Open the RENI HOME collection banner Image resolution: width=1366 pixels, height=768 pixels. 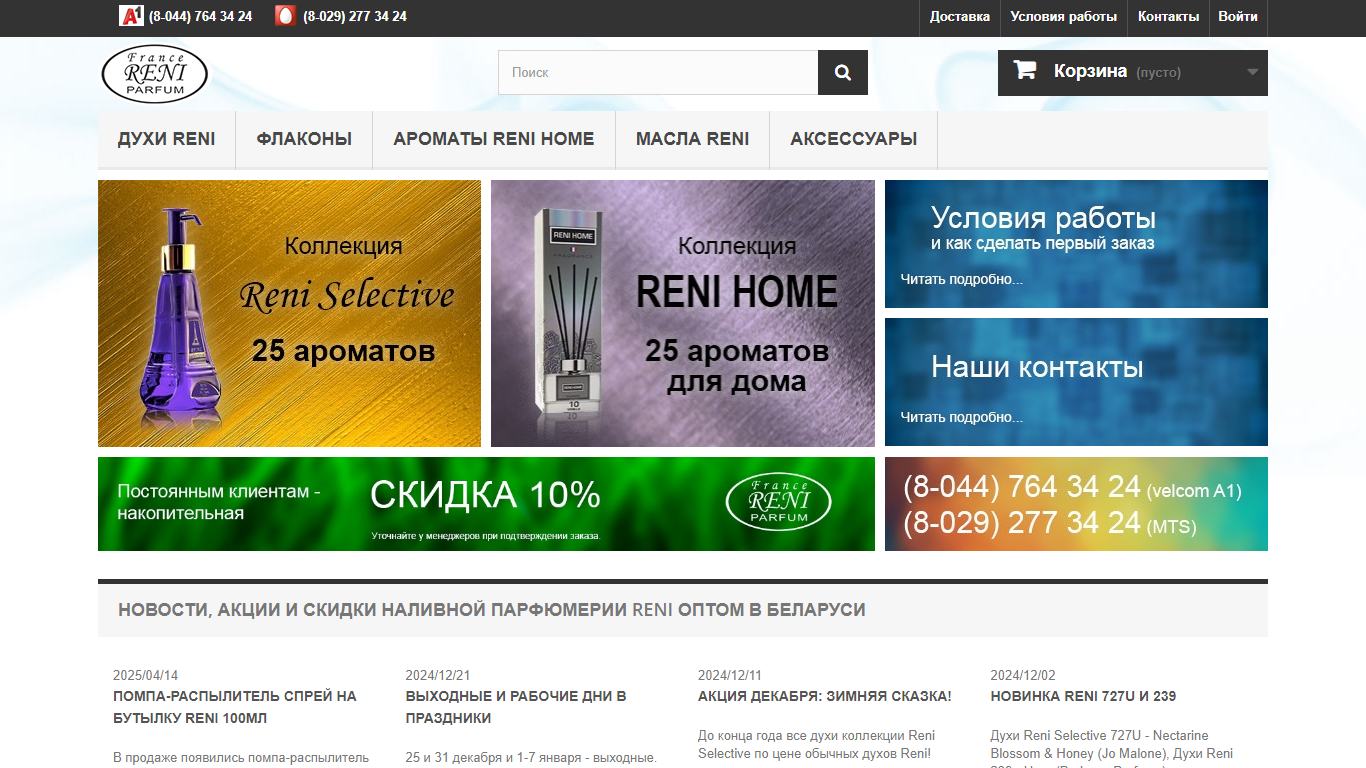(x=683, y=313)
